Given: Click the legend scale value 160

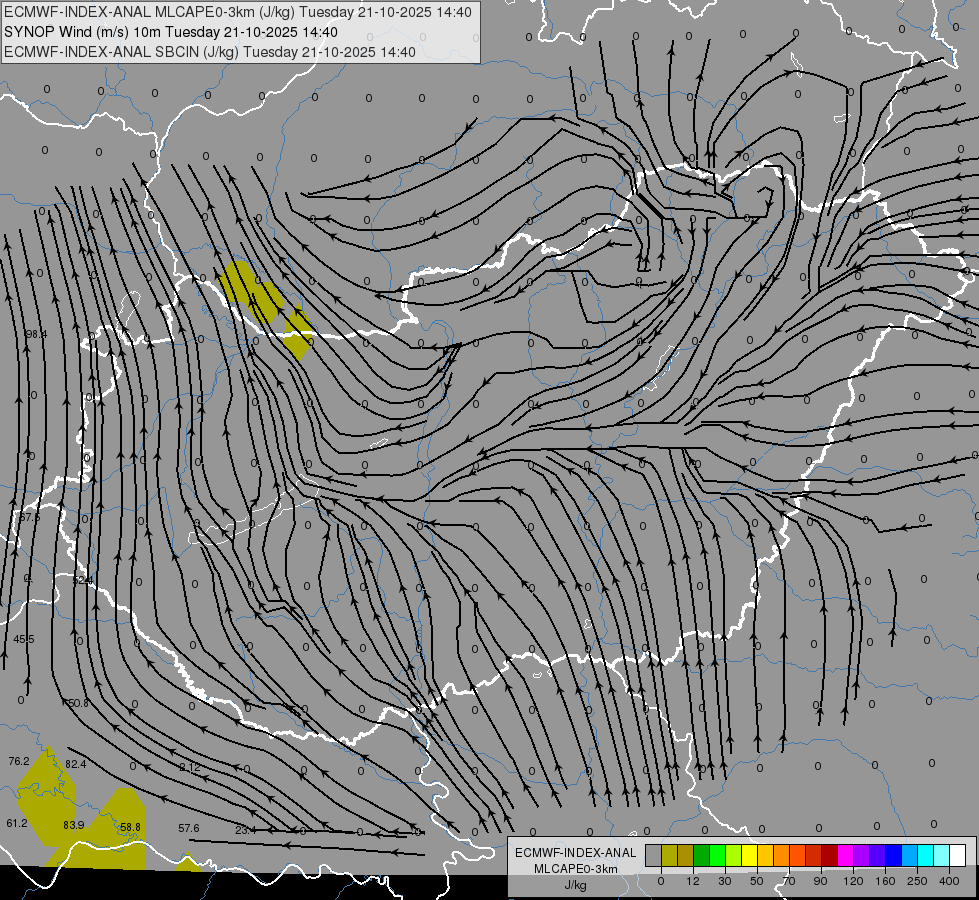Looking at the screenshot, I should coord(885,881).
